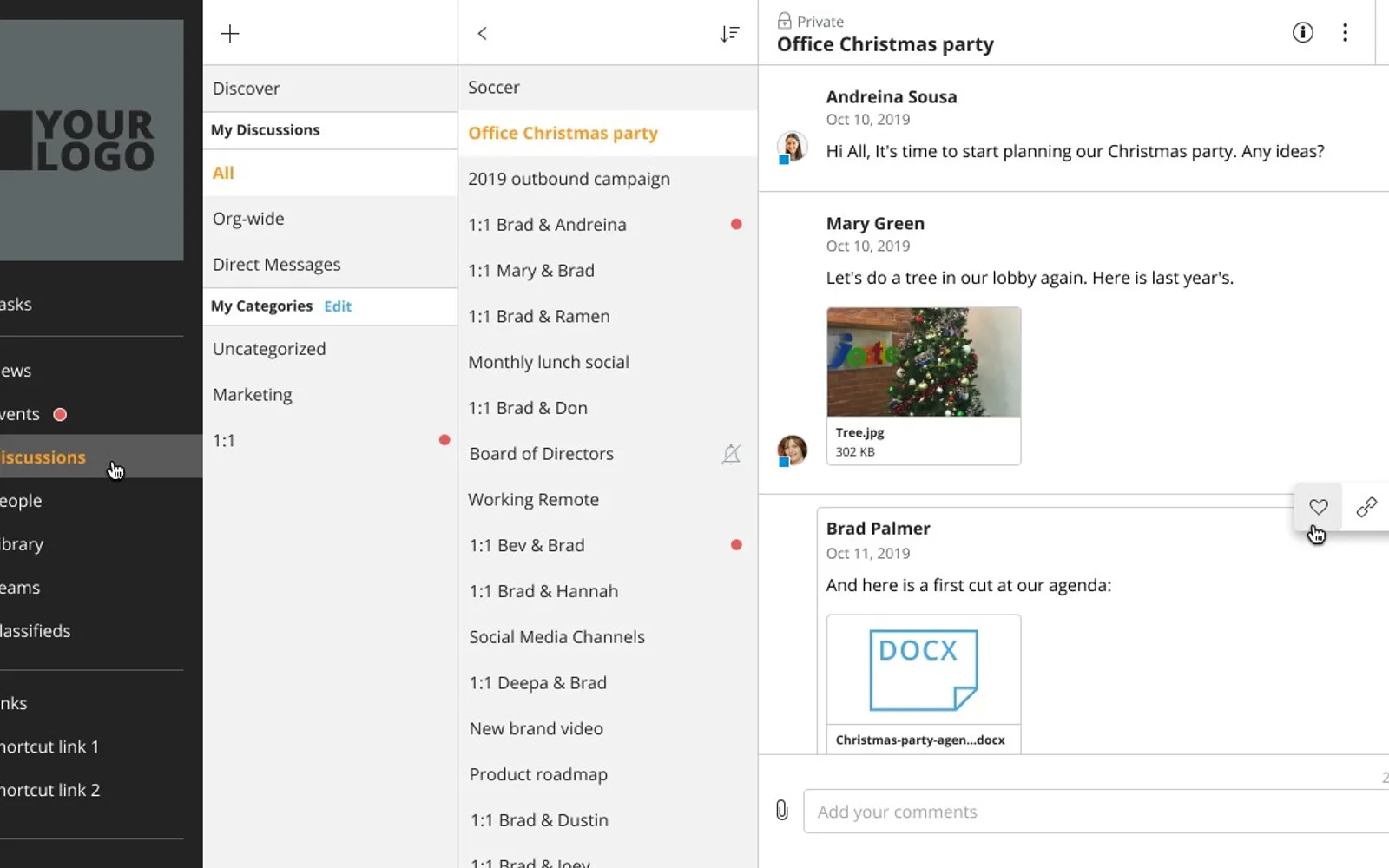Click Andreina Sousa's avatar
The image size is (1389, 868).
[x=792, y=148]
